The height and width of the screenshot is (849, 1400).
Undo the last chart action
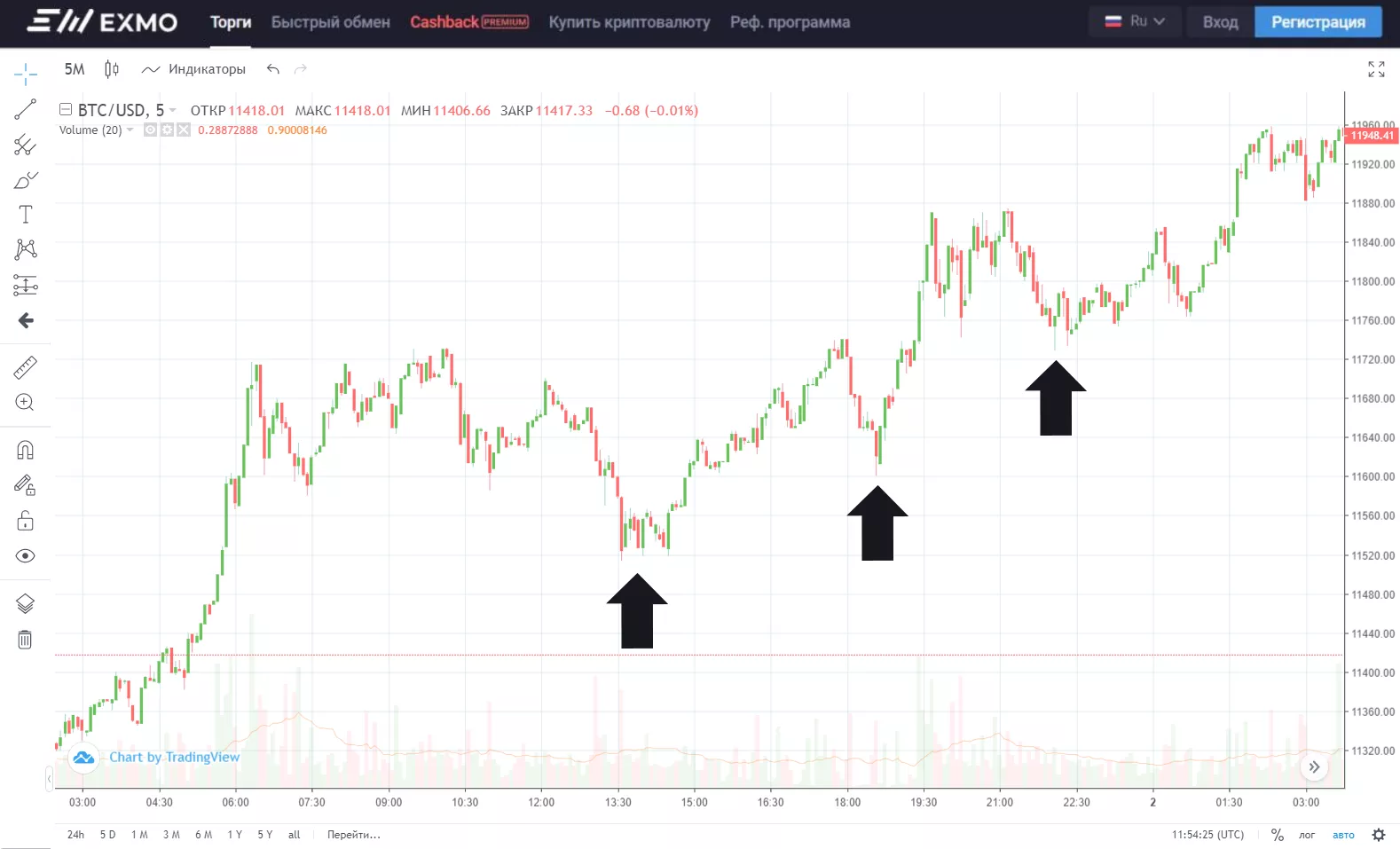point(273,69)
